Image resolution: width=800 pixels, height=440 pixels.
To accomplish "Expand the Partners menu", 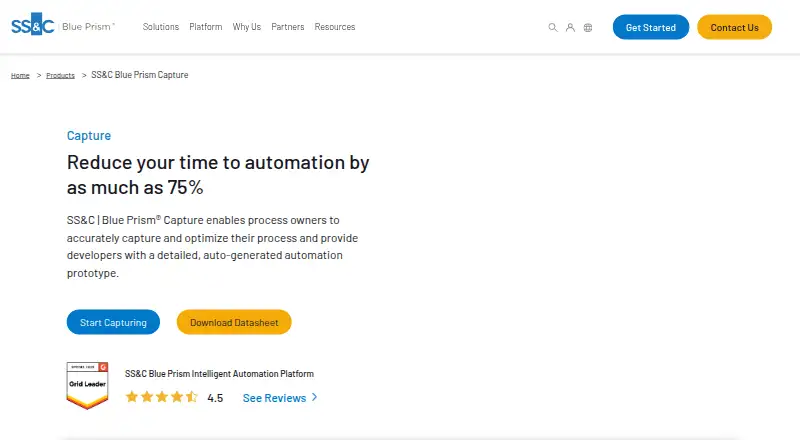I will [288, 27].
